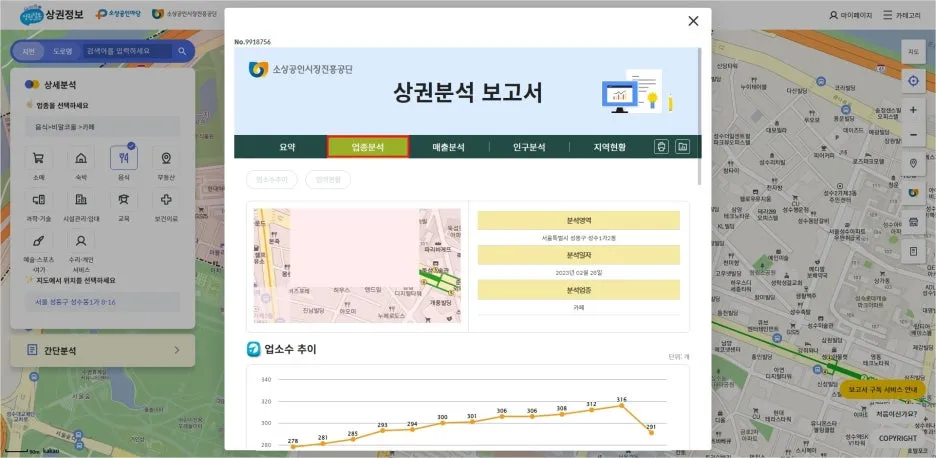Open the 업종분석 tab
Viewport: 936px width, 458px height.
point(368,147)
